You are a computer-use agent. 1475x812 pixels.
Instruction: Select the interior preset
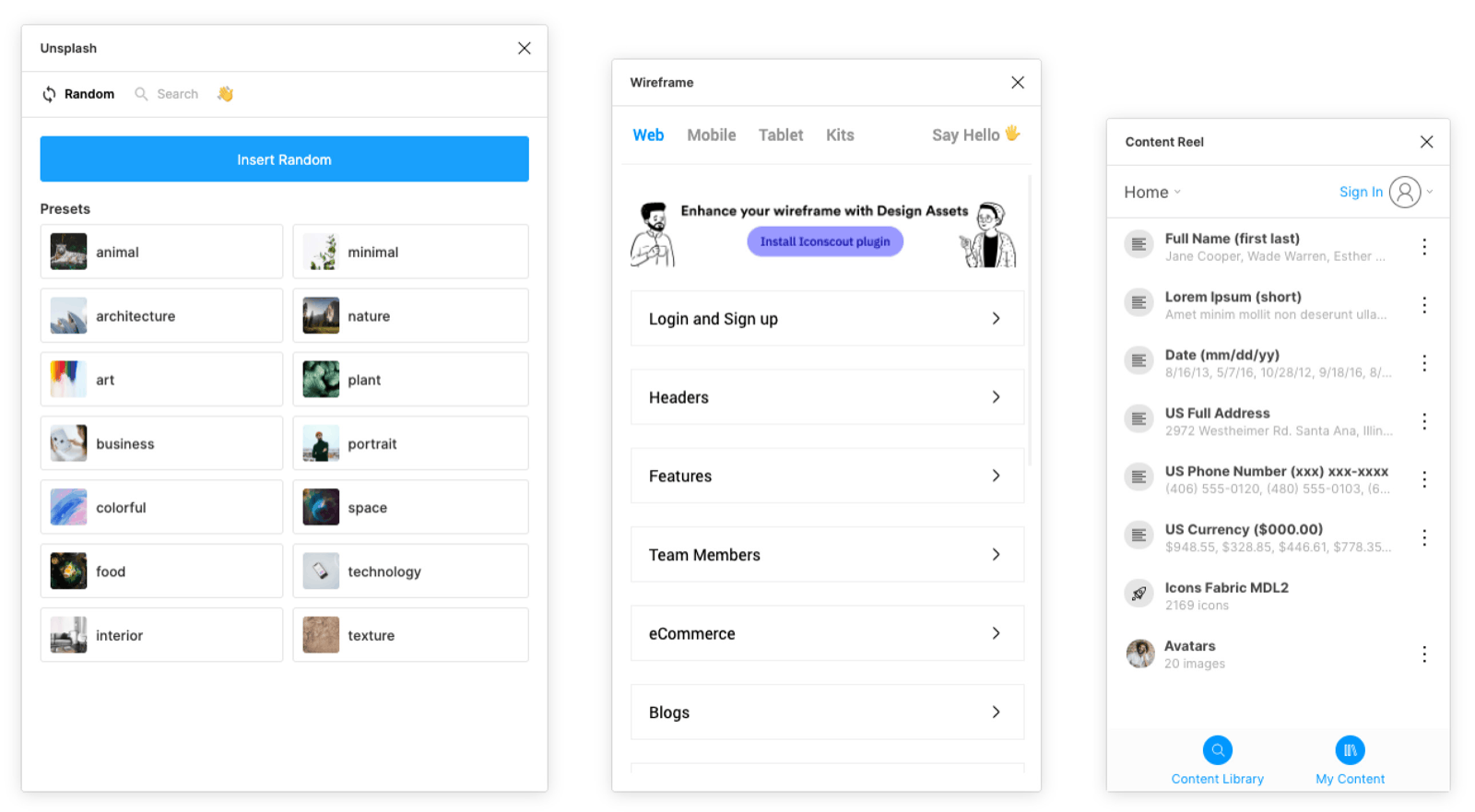point(161,635)
